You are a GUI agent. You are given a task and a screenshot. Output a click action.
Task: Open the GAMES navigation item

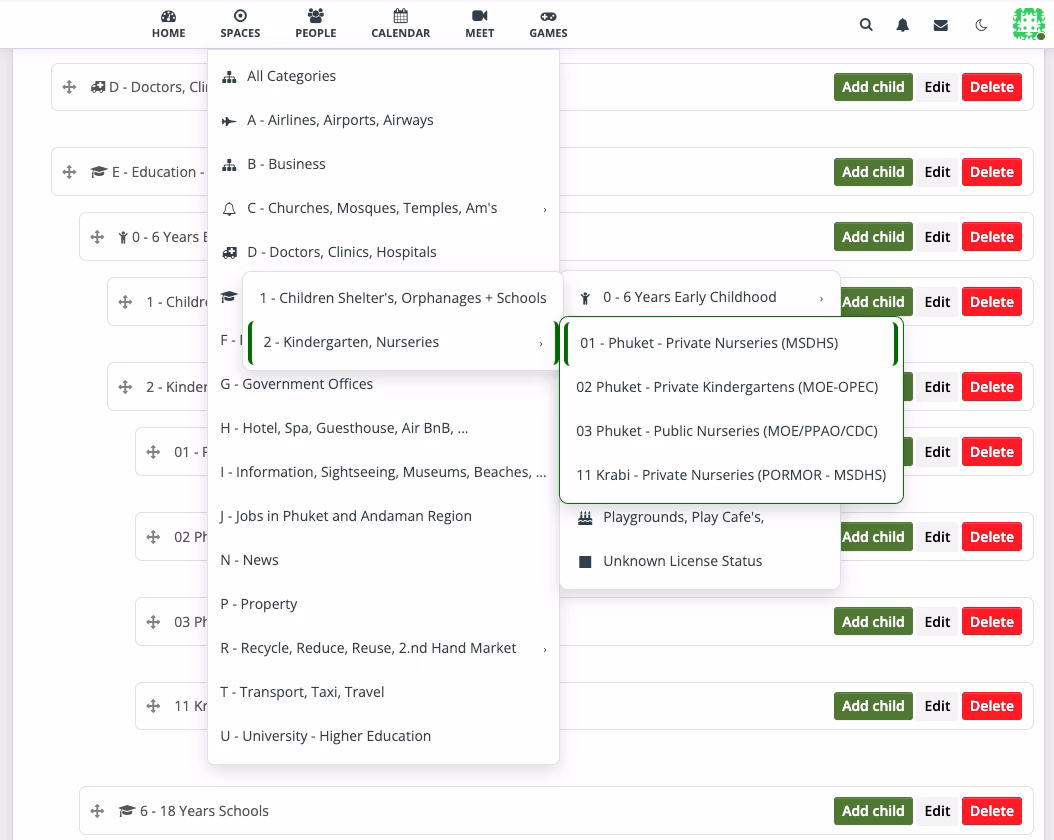[548, 24]
